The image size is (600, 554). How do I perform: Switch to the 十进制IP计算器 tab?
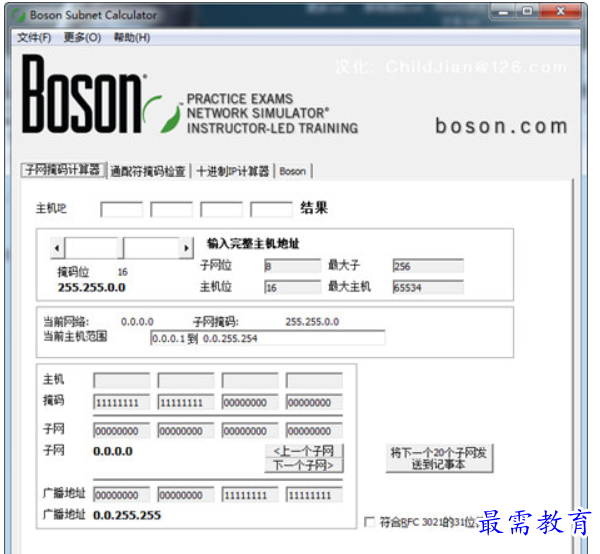click(x=233, y=171)
